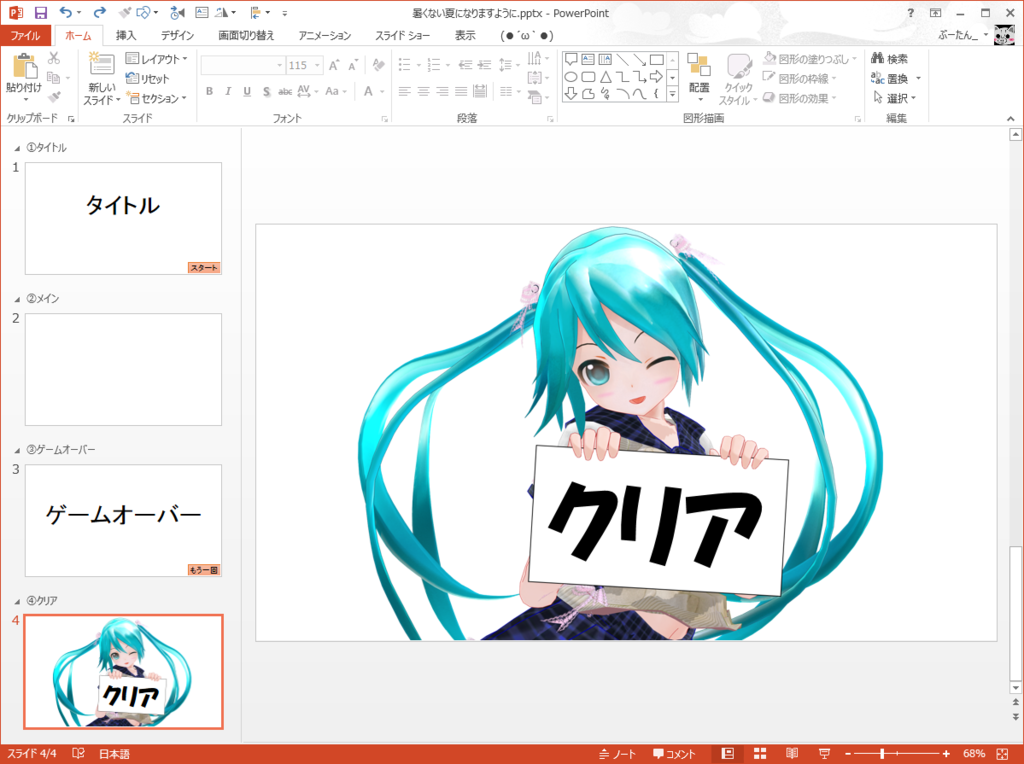Screen dimensions: 1024x764
Task: Click the zoom slider handle
Action: click(x=882, y=754)
